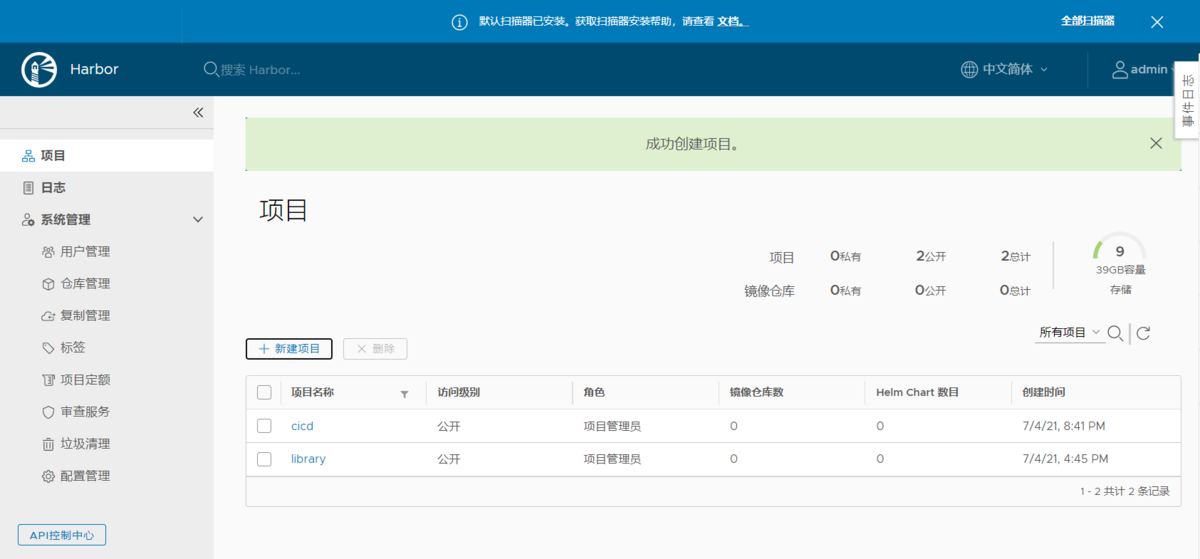Close the top scanner notification banner

coord(1157,21)
